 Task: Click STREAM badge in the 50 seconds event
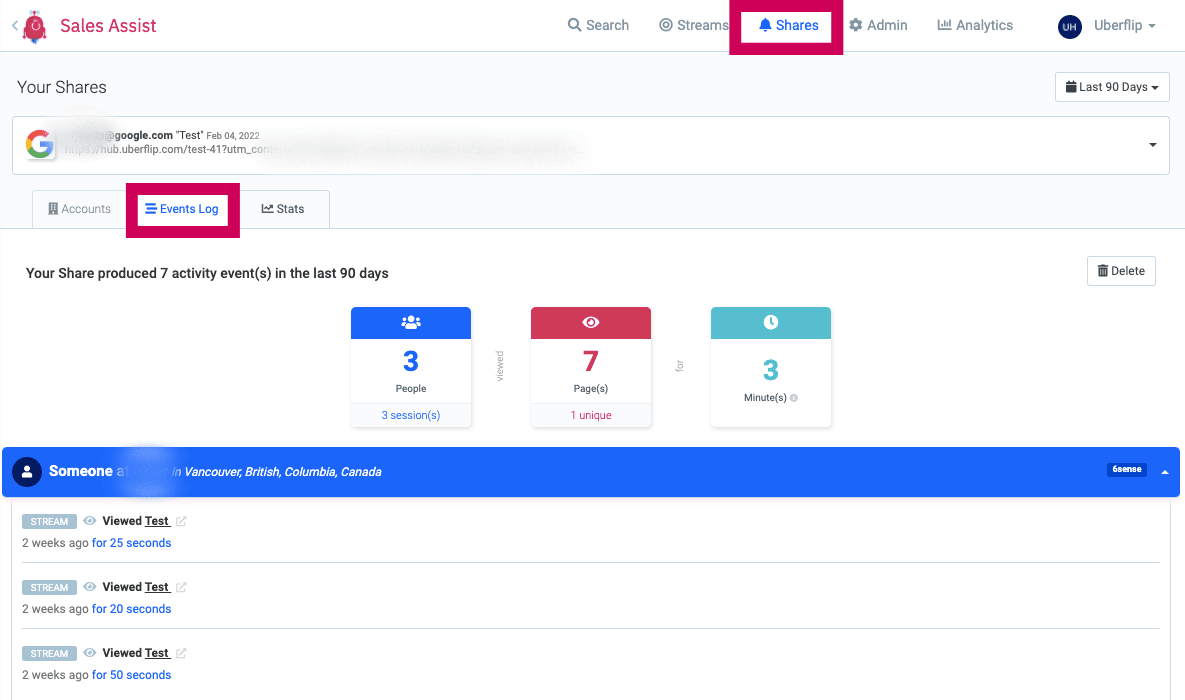tap(49, 653)
